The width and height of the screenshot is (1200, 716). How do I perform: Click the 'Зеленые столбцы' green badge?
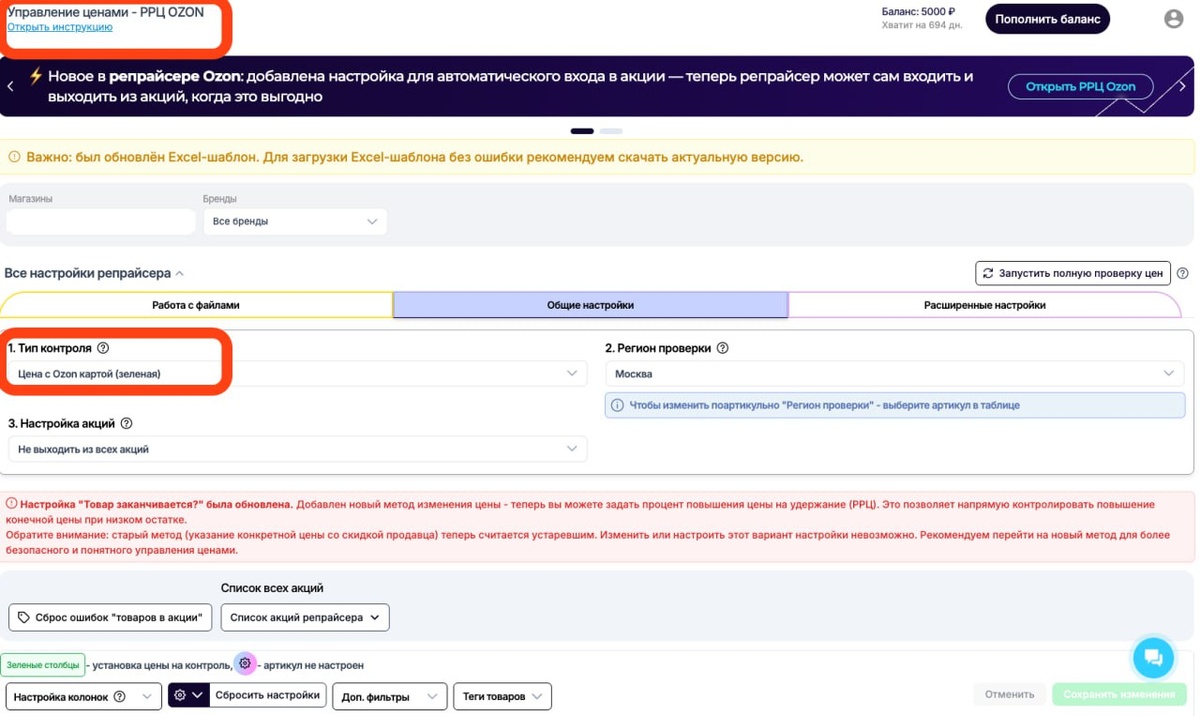pyautogui.click(x=41, y=664)
